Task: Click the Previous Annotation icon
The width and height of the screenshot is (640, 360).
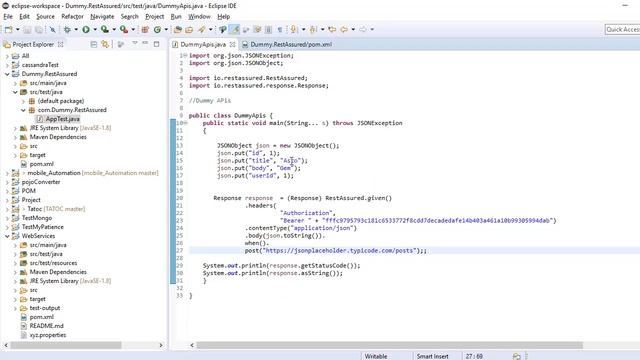Action: point(313,29)
